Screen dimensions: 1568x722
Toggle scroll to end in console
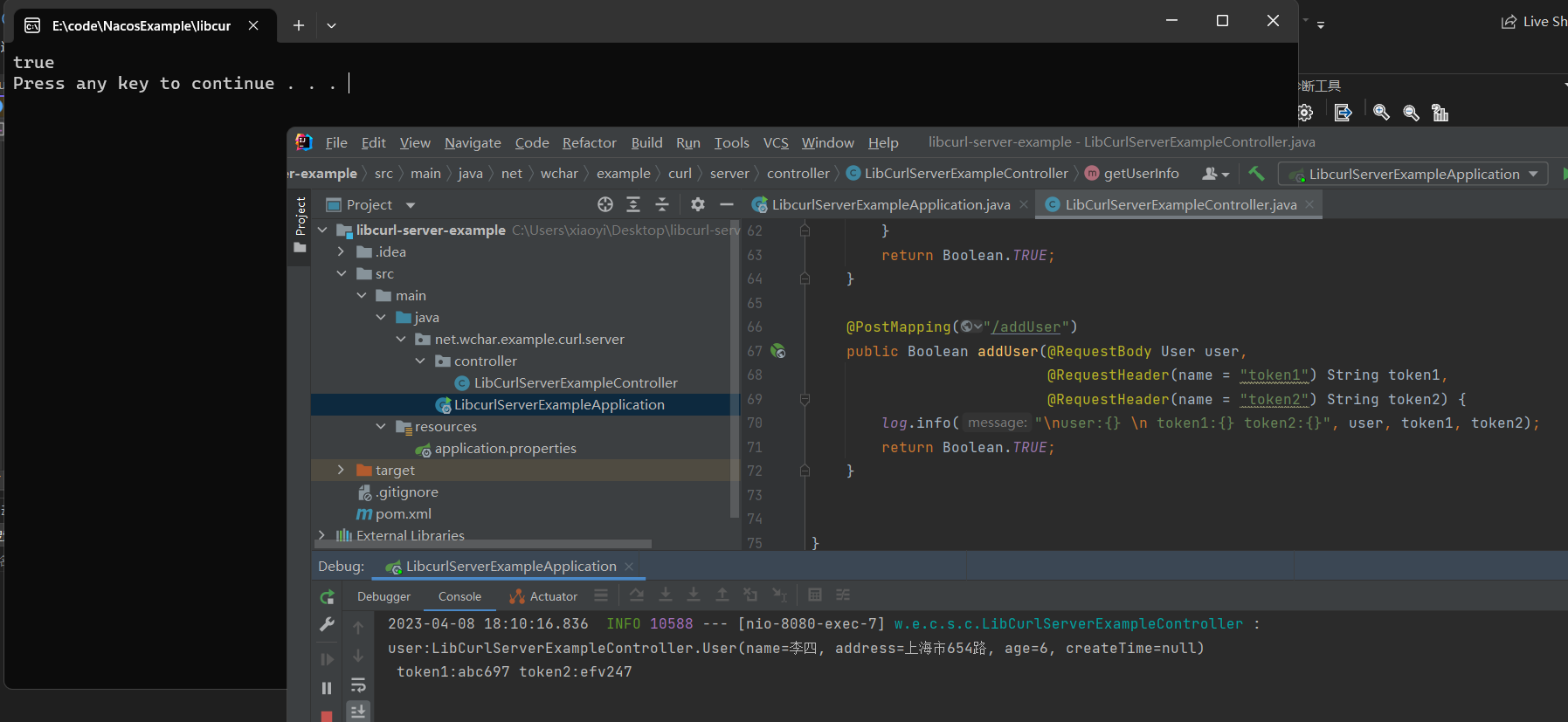(358, 712)
